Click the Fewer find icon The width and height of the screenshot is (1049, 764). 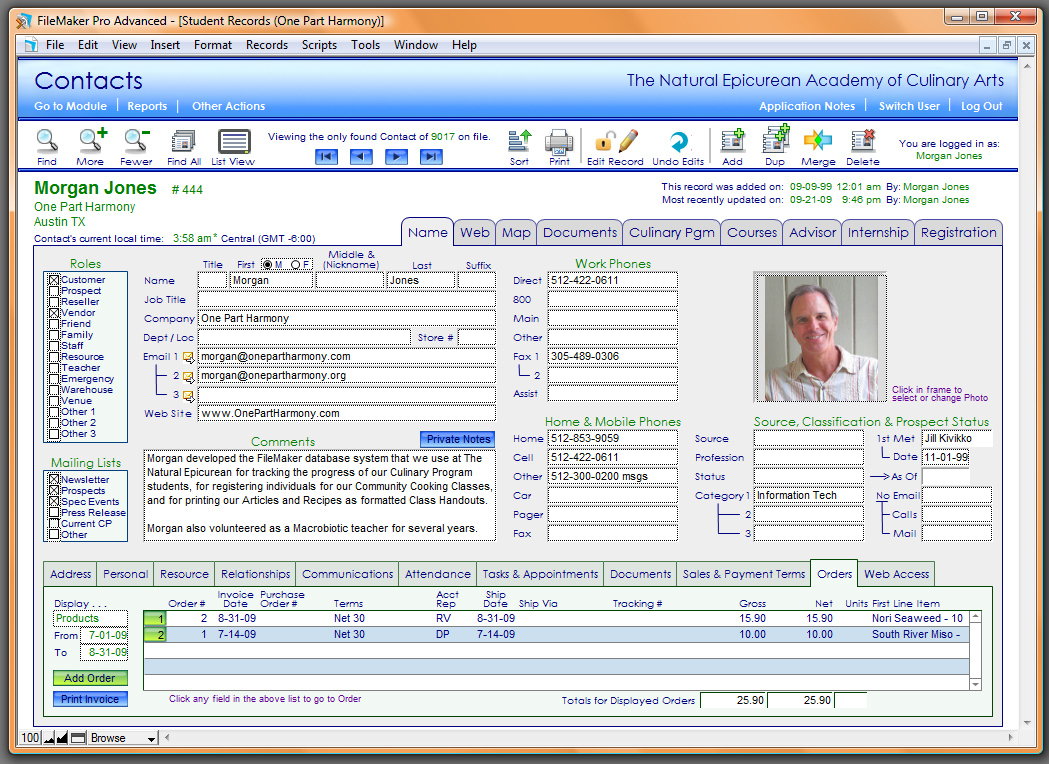click(136, 141)
